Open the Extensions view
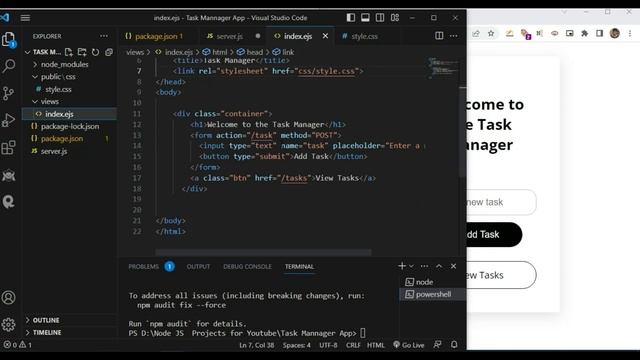Viewport: 640px width, 360px height. point(8,147)
